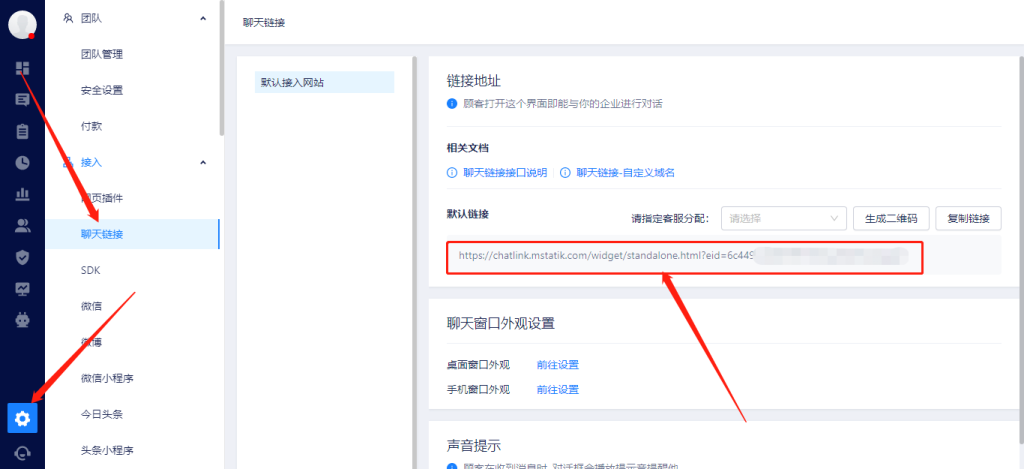Open 聊天链接接口说明 documentation link
The height and width of the screenshot is (469, 1024).
coord(504,172)
